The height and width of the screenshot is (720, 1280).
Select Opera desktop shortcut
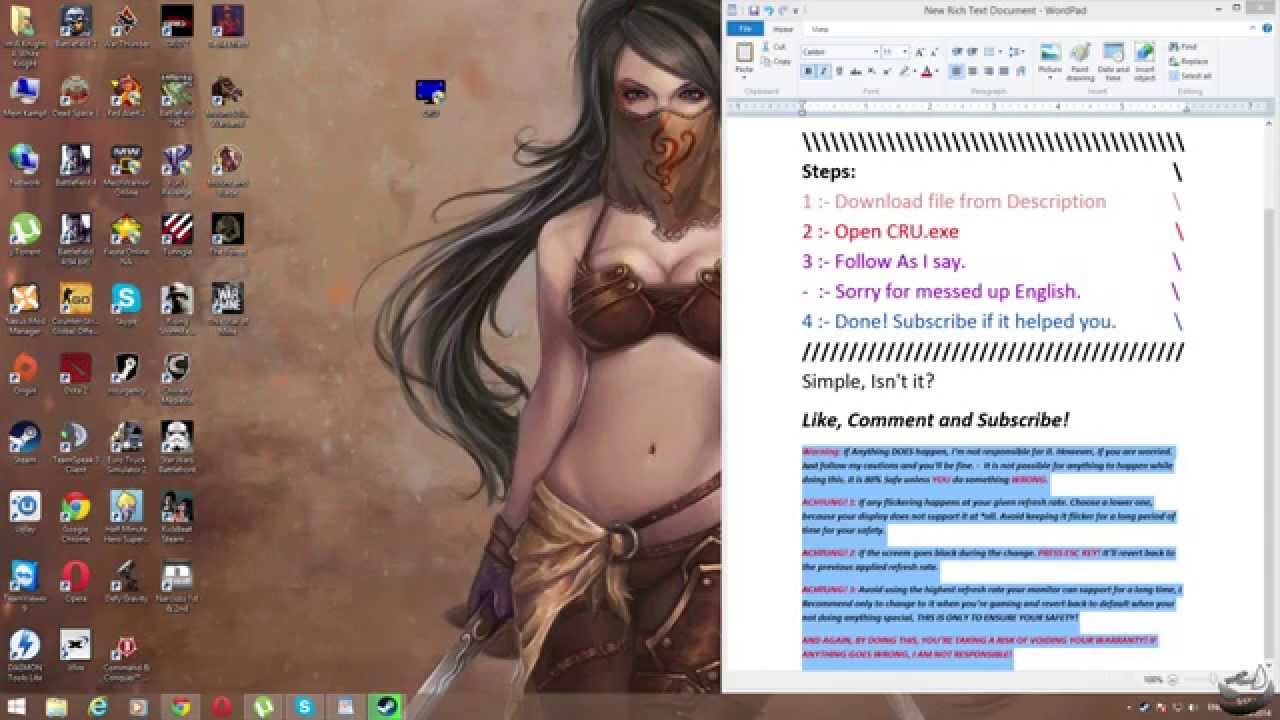76,582
